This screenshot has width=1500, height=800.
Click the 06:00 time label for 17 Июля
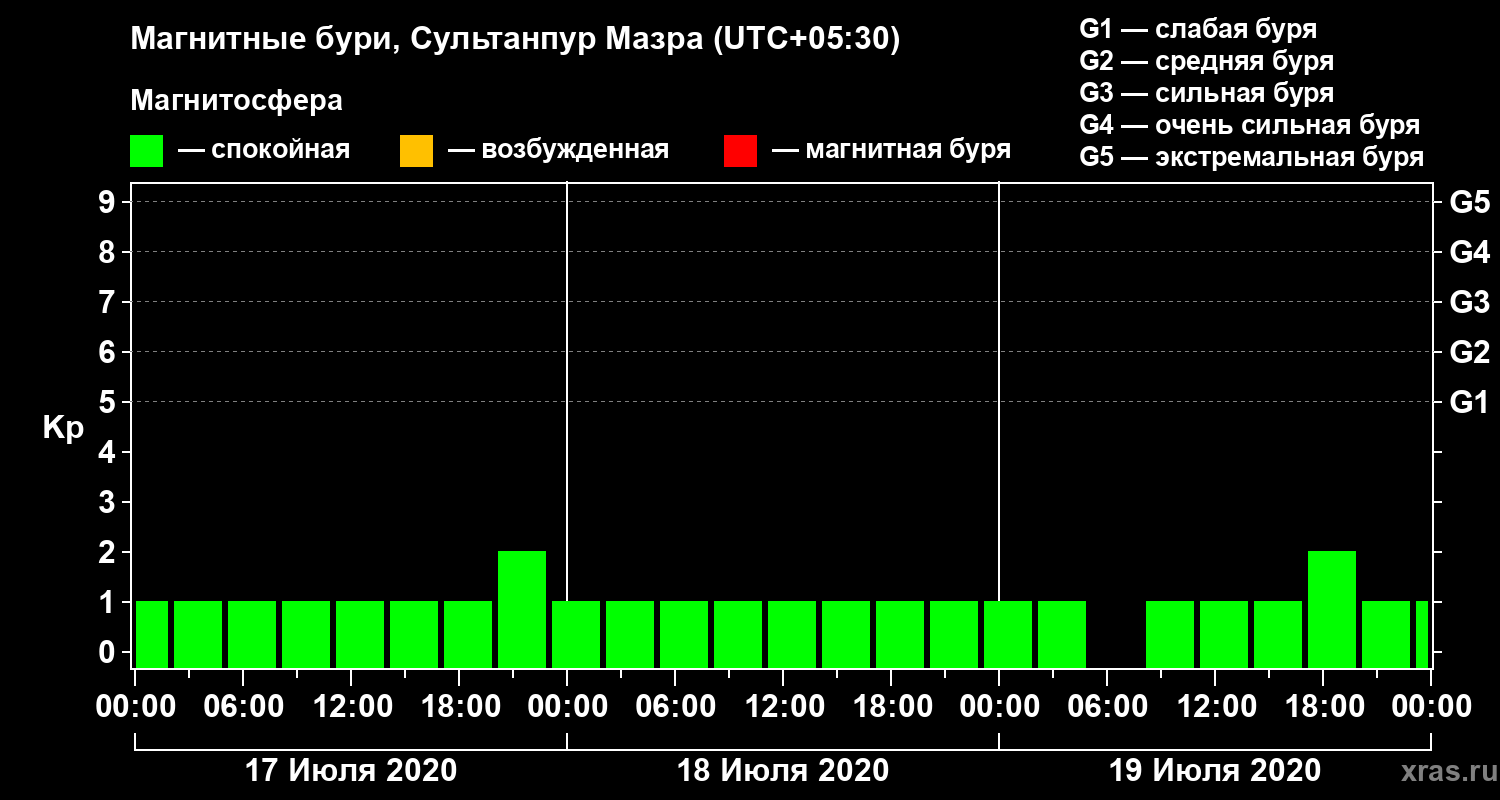(243, 707)
